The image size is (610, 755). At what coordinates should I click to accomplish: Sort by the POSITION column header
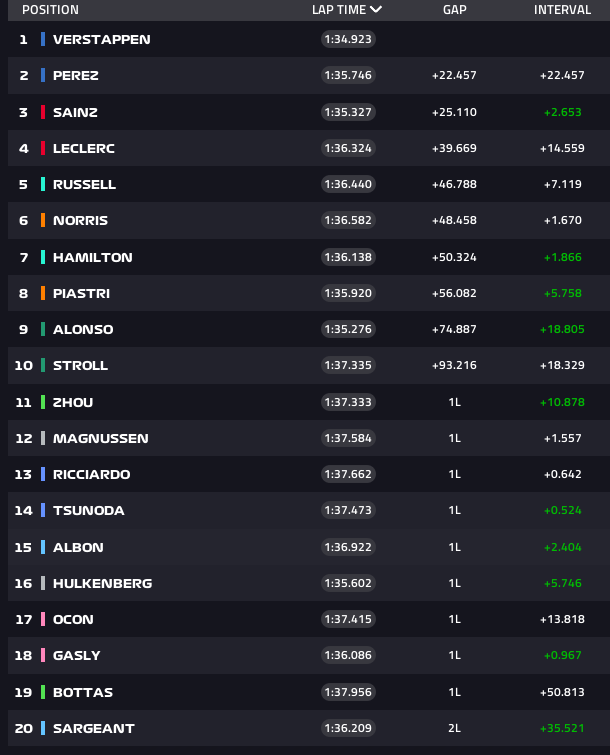pos(51,10)
